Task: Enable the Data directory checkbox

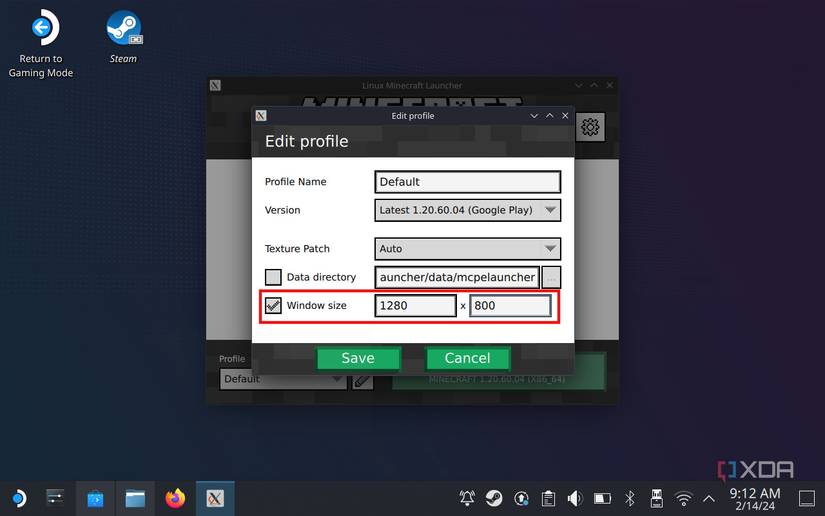Action: click(273, 277)
